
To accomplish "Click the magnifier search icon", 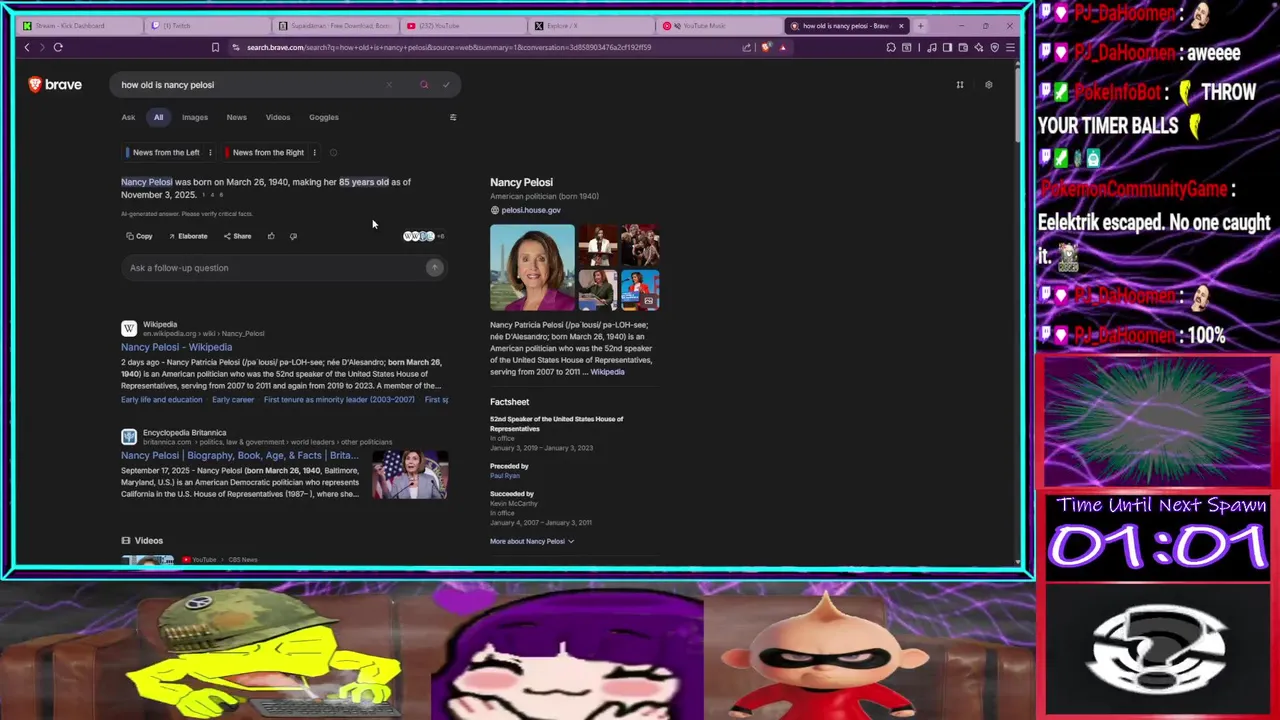I will pyautogui.click(x=424, y=85).
